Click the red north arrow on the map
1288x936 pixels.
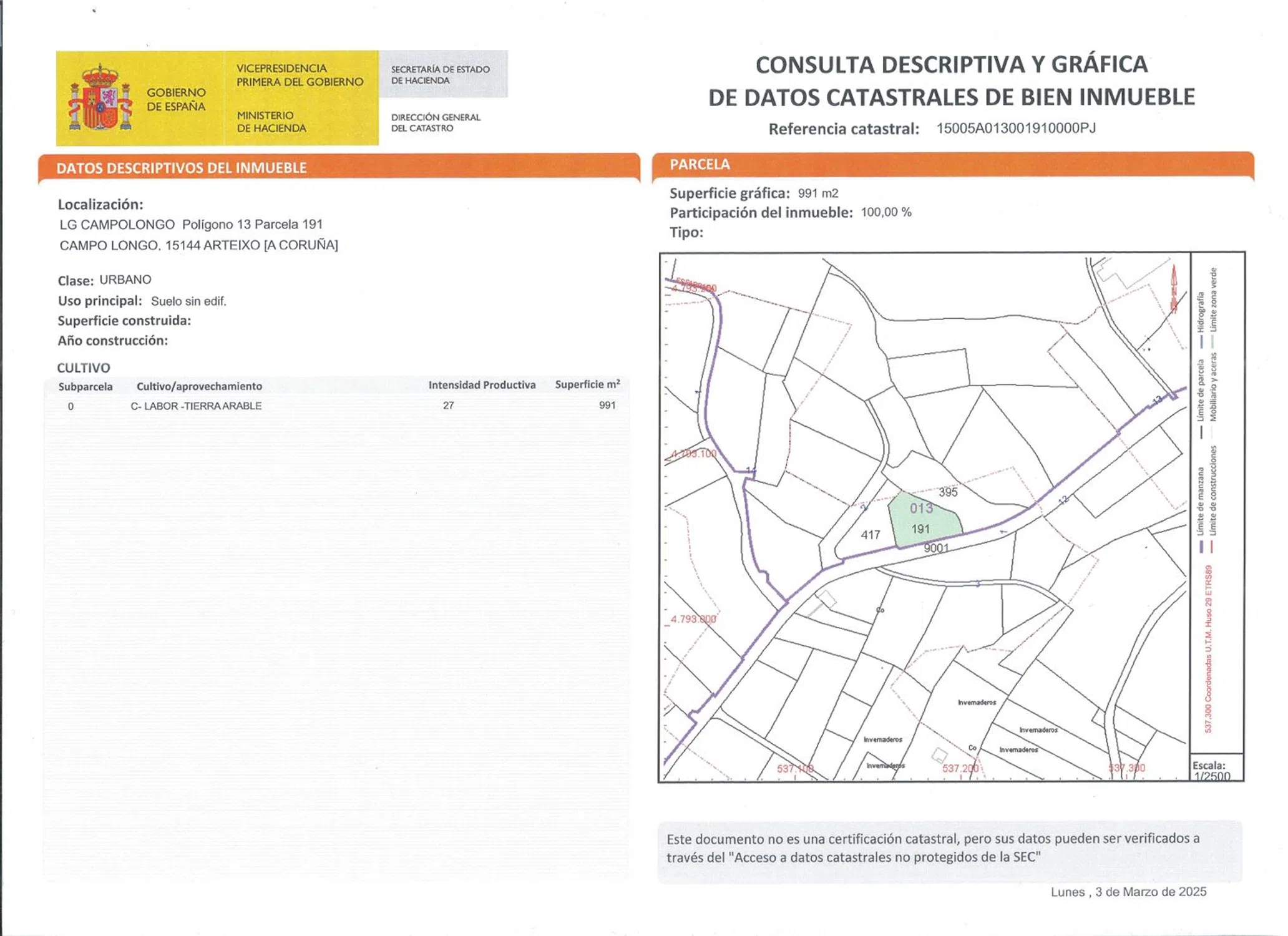(x=1173, y=288)
